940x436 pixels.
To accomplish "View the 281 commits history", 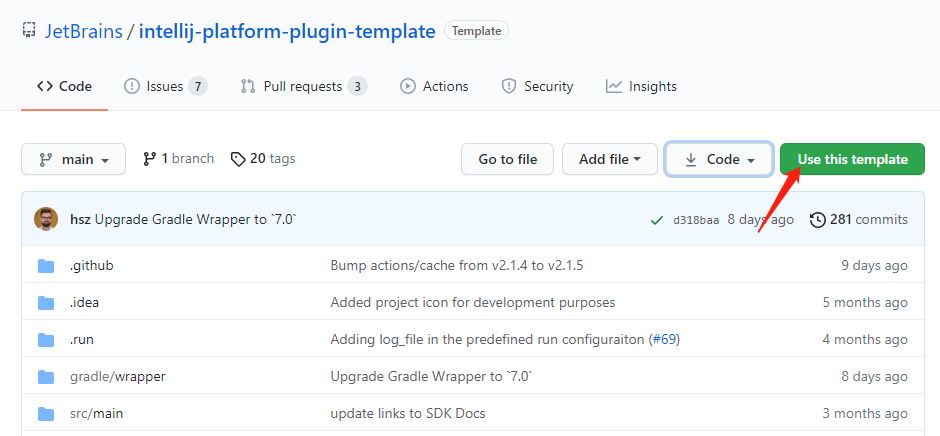I will click(859, 219).
